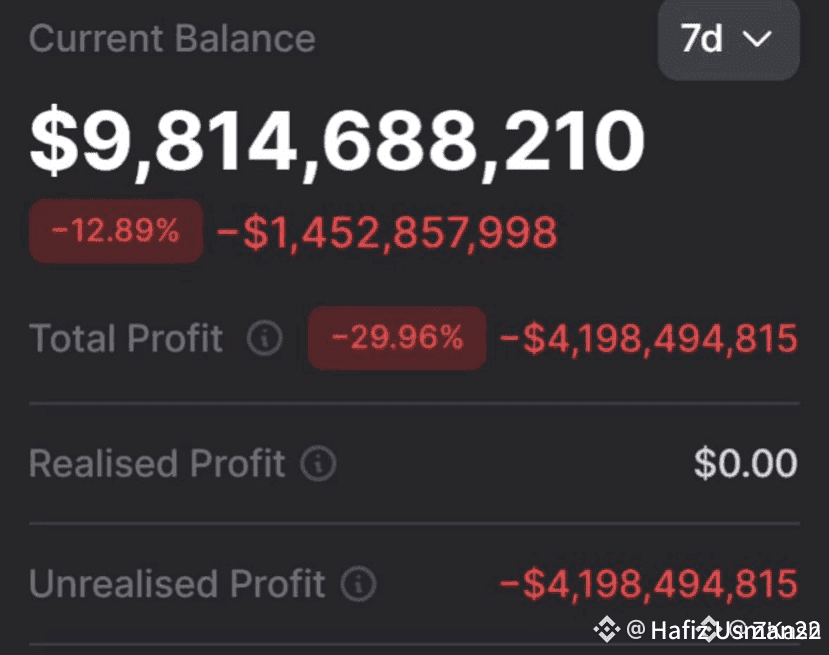
Task: Open the Total Profit info icon
Action: click(x=264, y=337)
